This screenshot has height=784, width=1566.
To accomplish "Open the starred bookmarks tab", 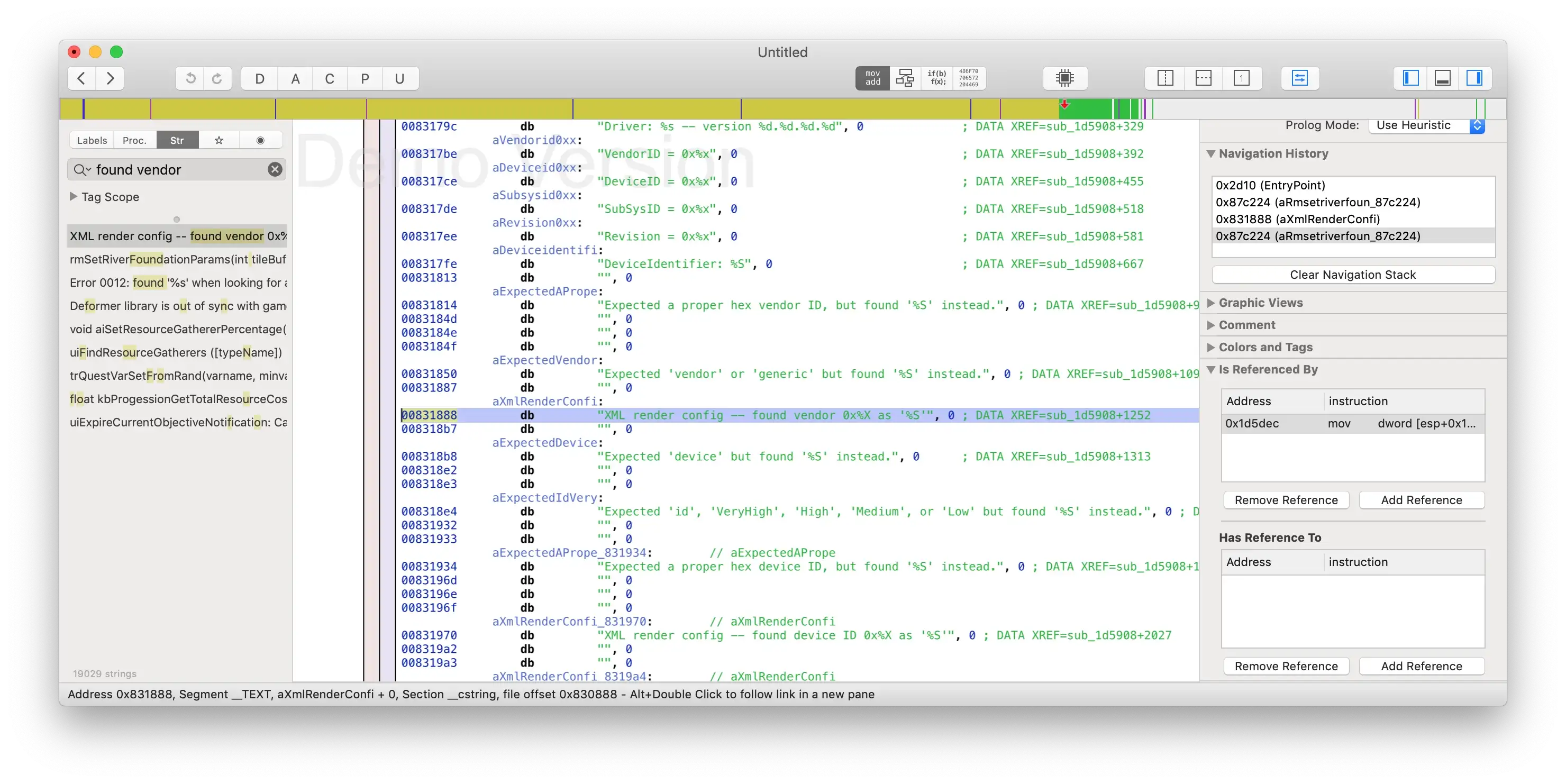I will point(219,140).
